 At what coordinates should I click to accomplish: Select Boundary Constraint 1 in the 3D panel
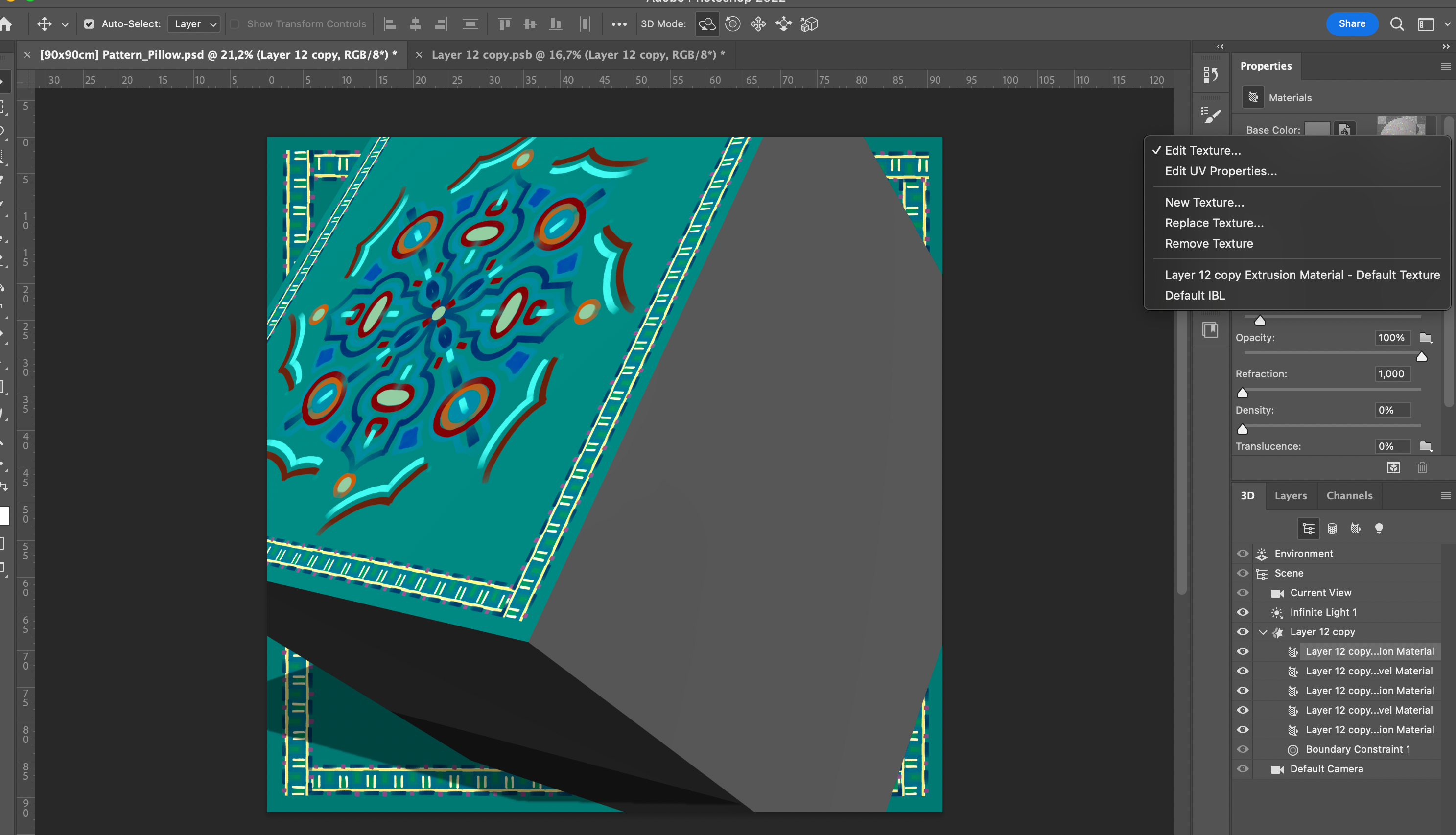coord(1357,749)
